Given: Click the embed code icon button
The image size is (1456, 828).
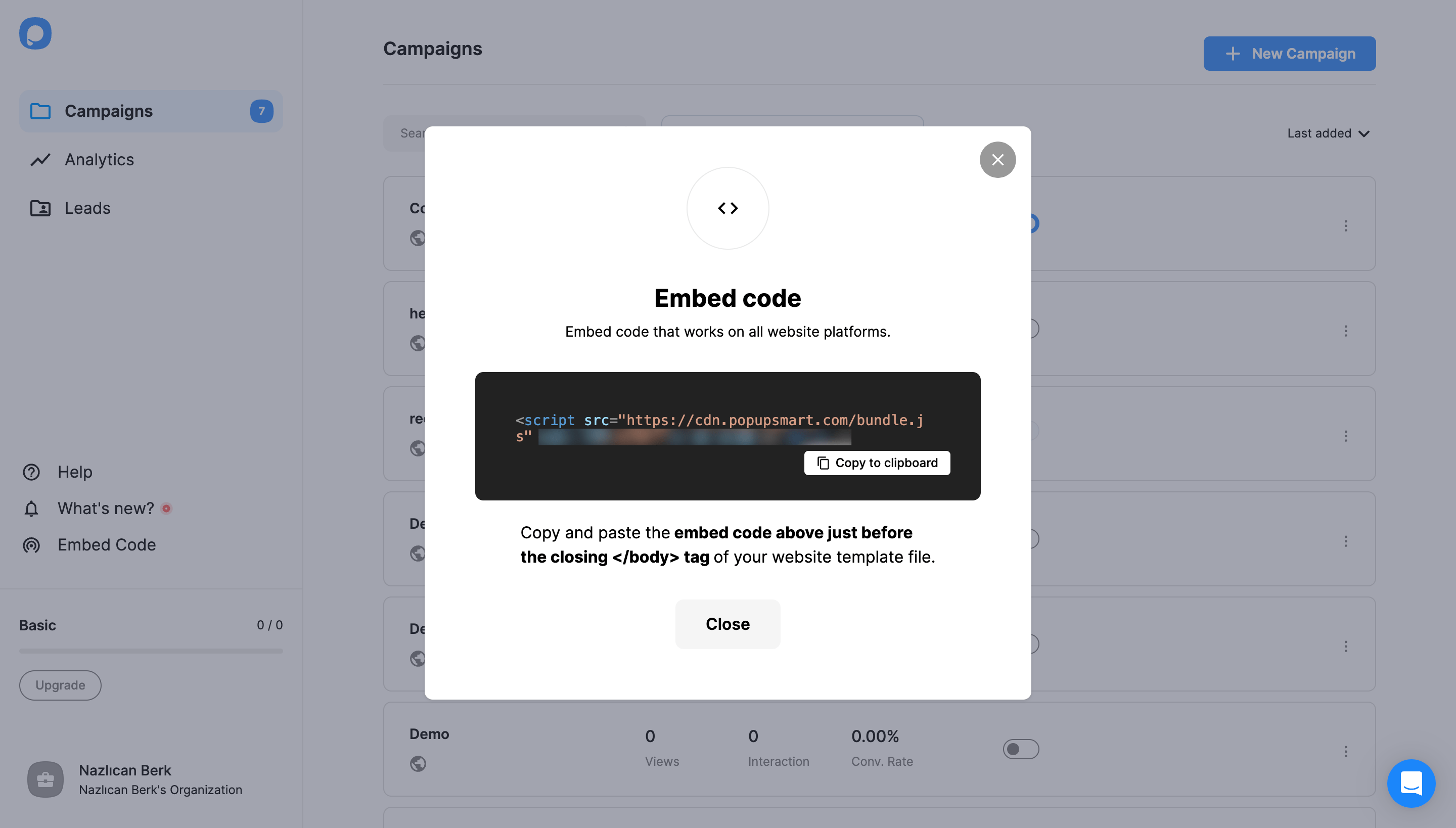Looking at the screenshot, I should point(728,208).
